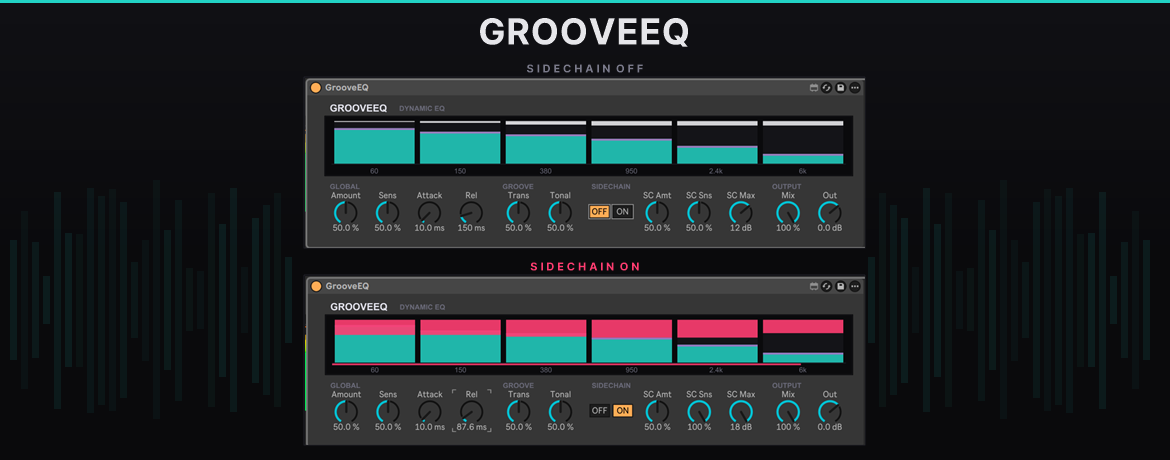Click SC Sns knob showing 50.0 % in upper panel

pos(699,213)
